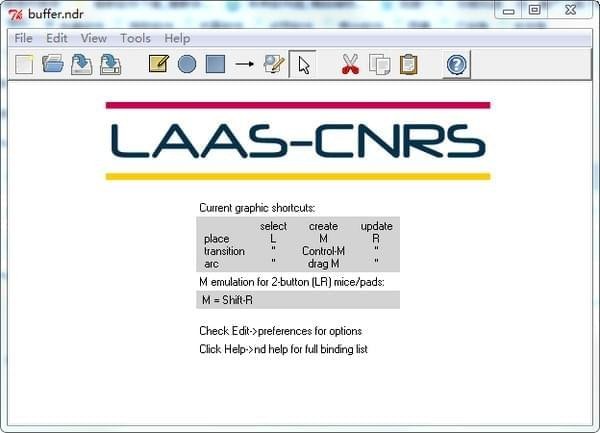This screenshot has width=600, height=433.
Task: Click the 'select' column header
Action: pyautogui.click(x=273, y=226)
